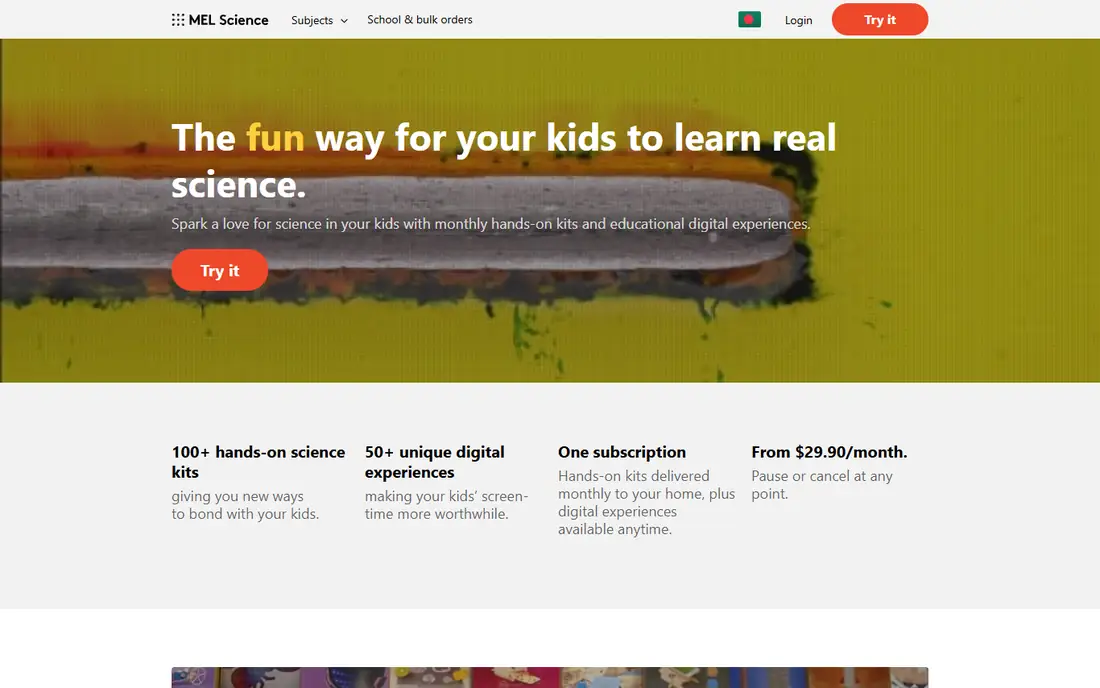Click the colorful kits image strip at bottom

(x=550, y=677)
